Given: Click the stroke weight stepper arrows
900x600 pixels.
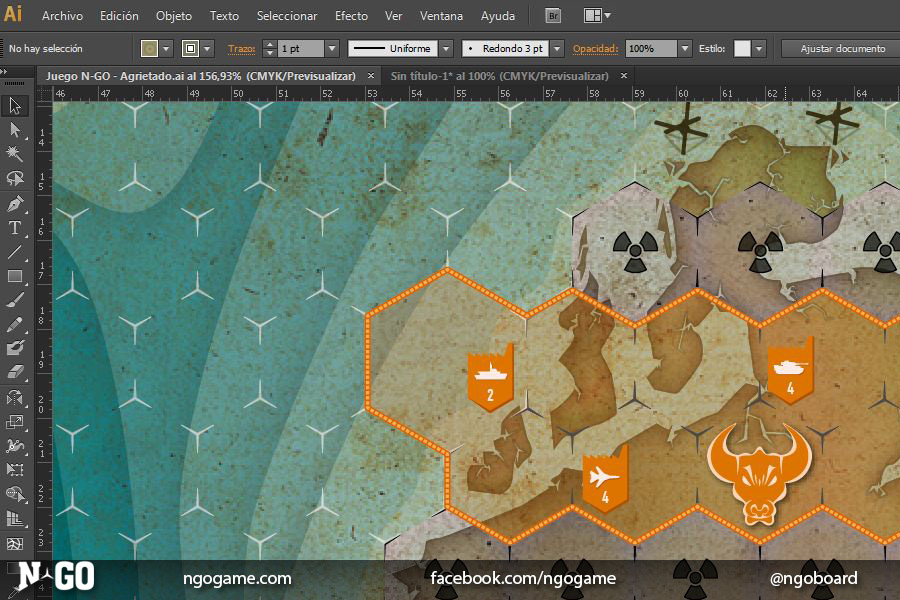Looking at the screenshot, I should (269, 48).
